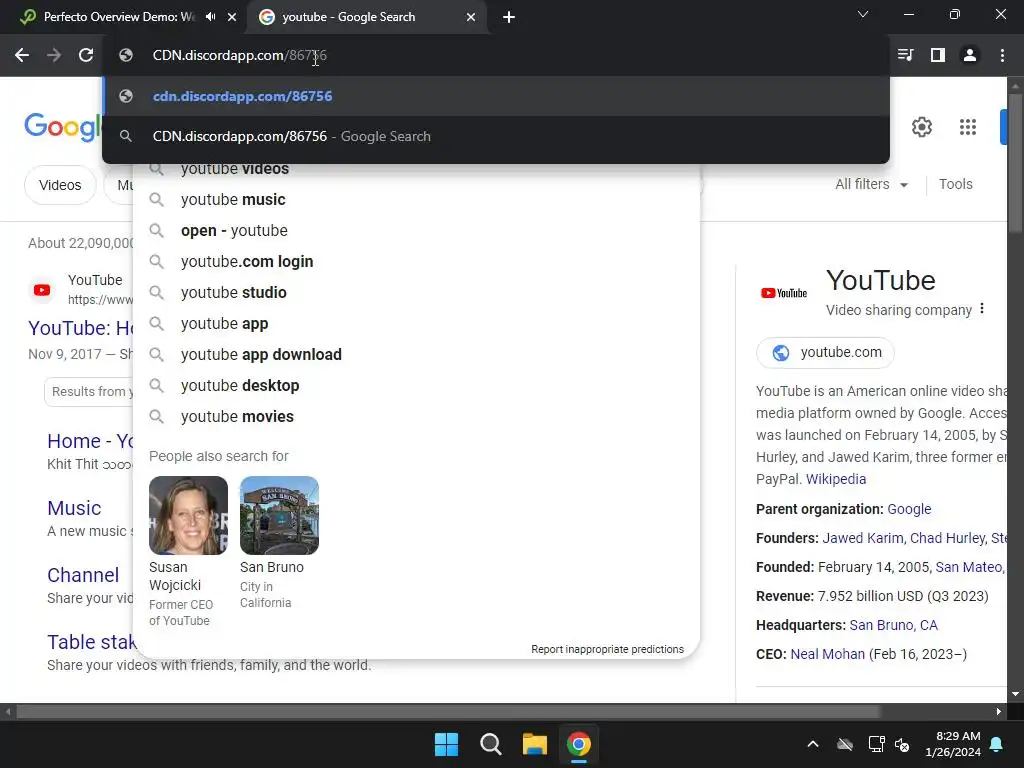Mute the Perfecto Overview Demo tab audio
The image size is (1024, 768).
coord(210,17)
